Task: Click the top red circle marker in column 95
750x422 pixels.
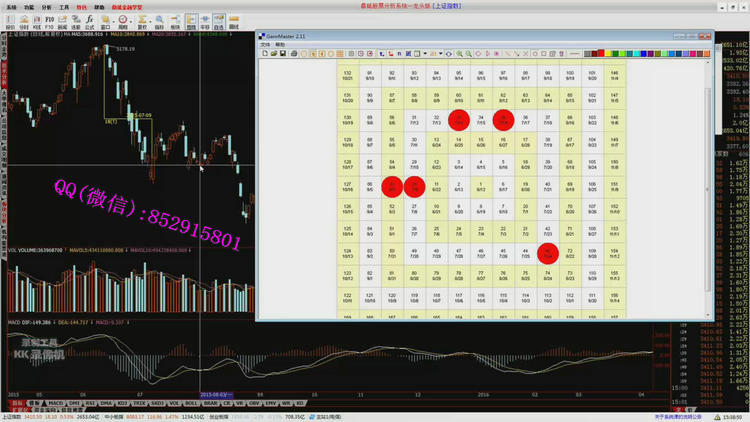Action: point(459,120)
